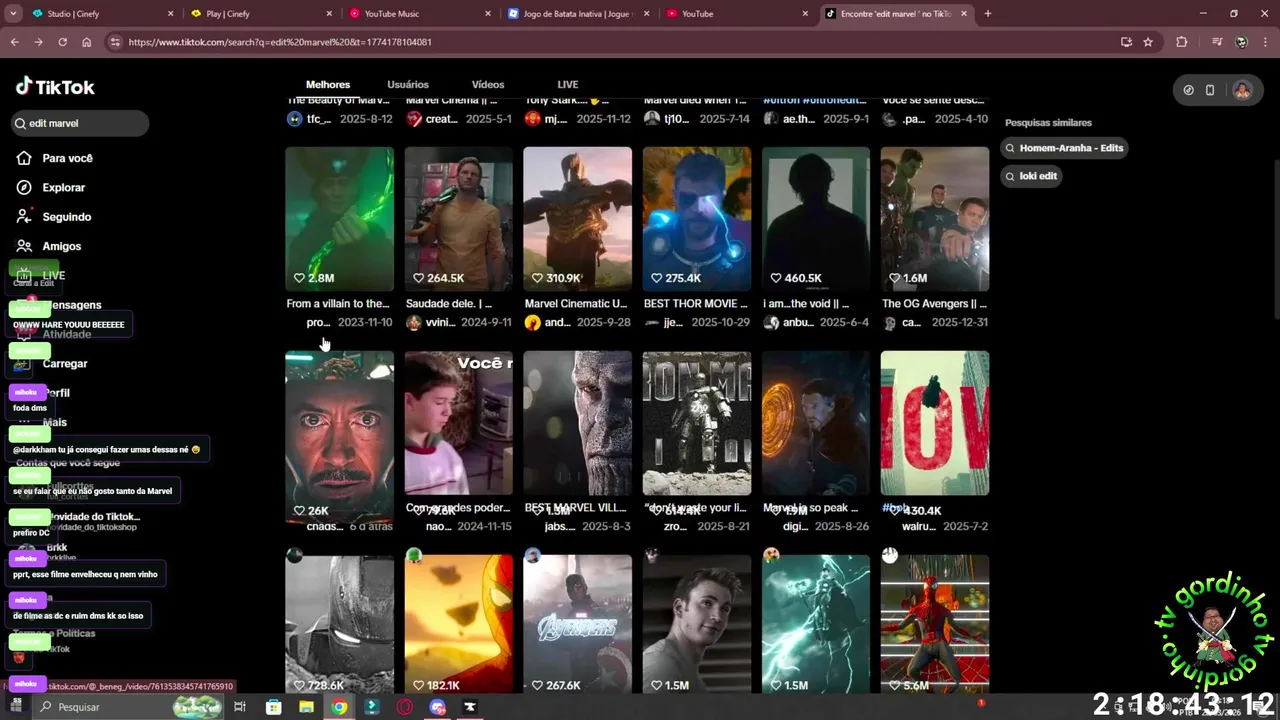Open Windows Start menu
Image resolution: width=1280 pixels, height=720 pixels.
[16, 706]
